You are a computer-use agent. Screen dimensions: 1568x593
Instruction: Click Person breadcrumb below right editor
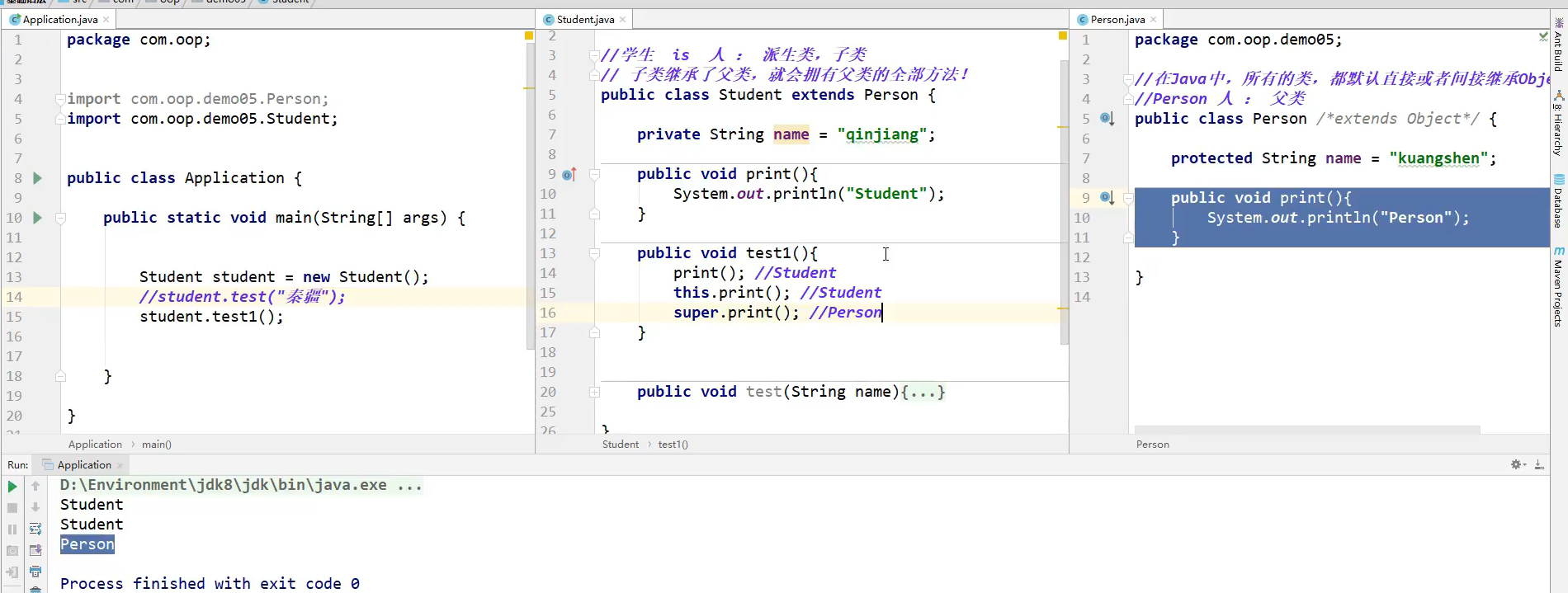(1153, 445)
